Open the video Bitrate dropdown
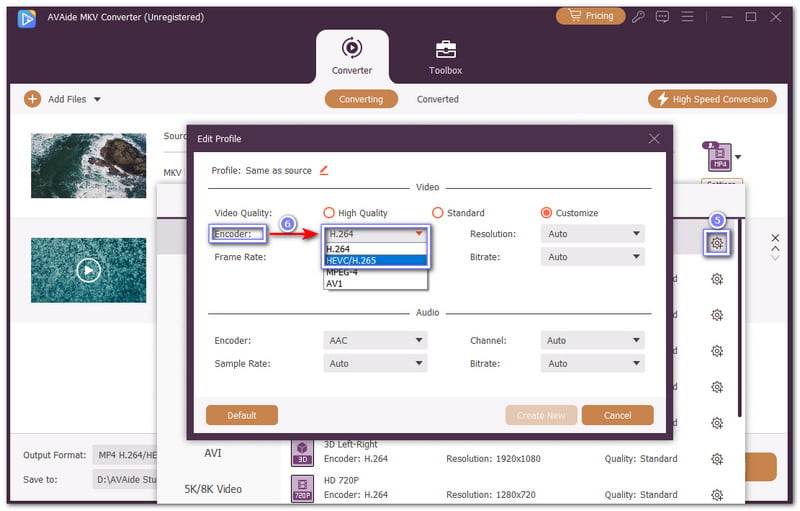Screen dimensions: 800x511 pyautogui.click(x=592, y=257)
